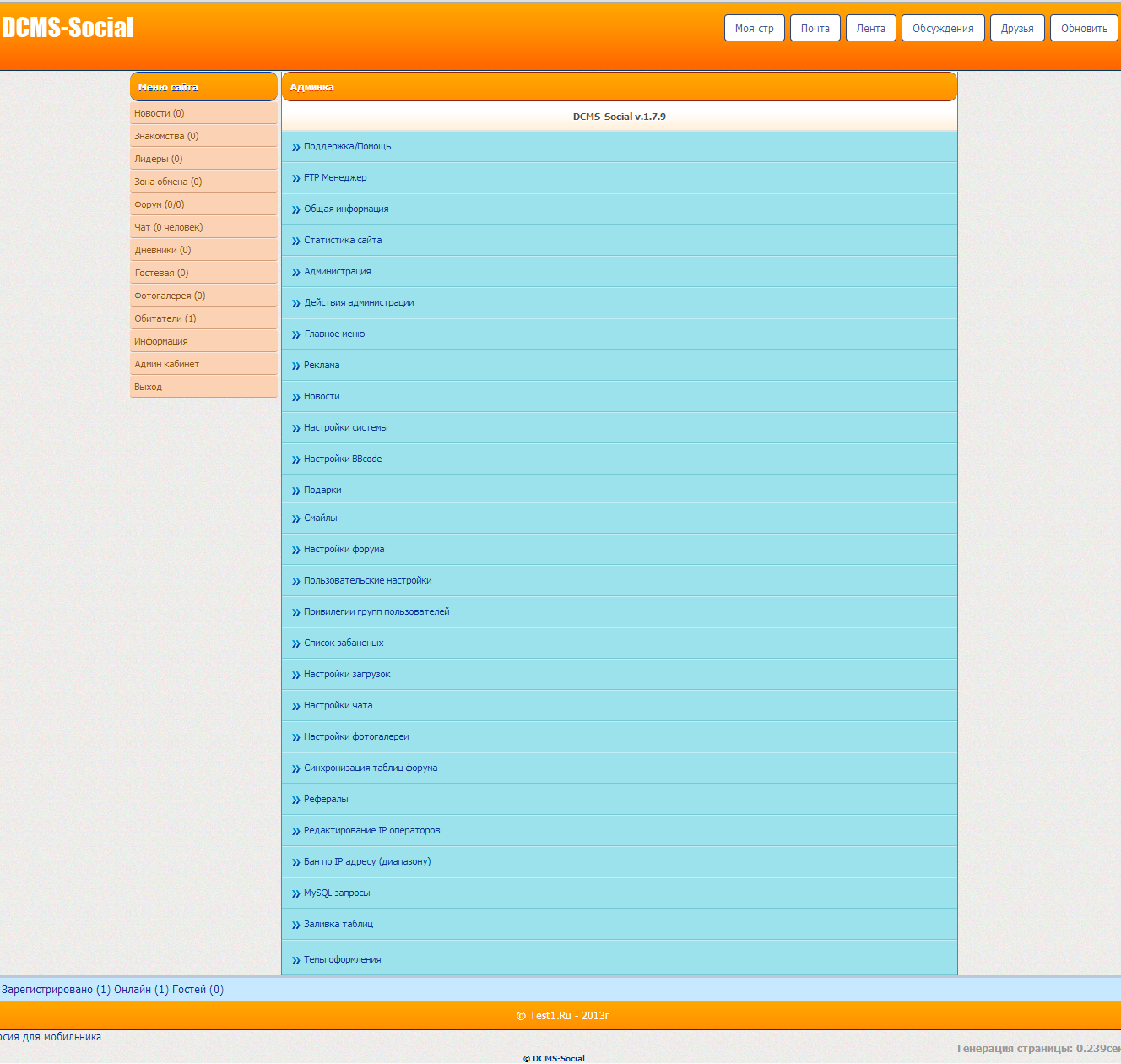Open Редактирование IP операторов
Viewport: 1121px width, 1064px height.
(371, 830)
